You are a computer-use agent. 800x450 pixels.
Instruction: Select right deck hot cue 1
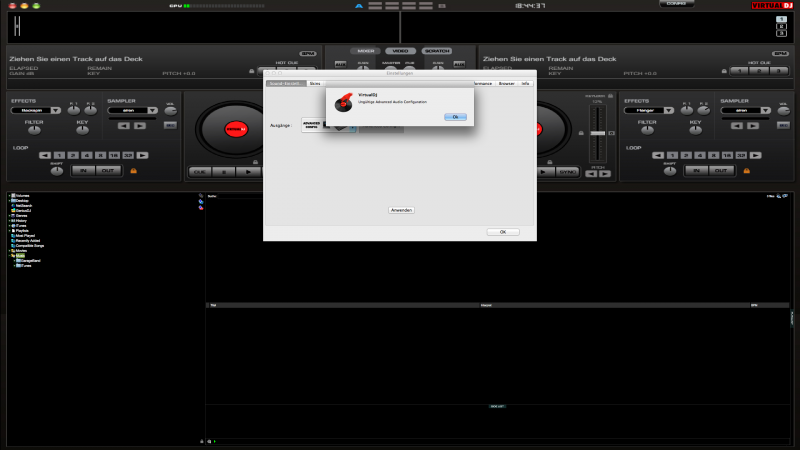pos(740,71)
